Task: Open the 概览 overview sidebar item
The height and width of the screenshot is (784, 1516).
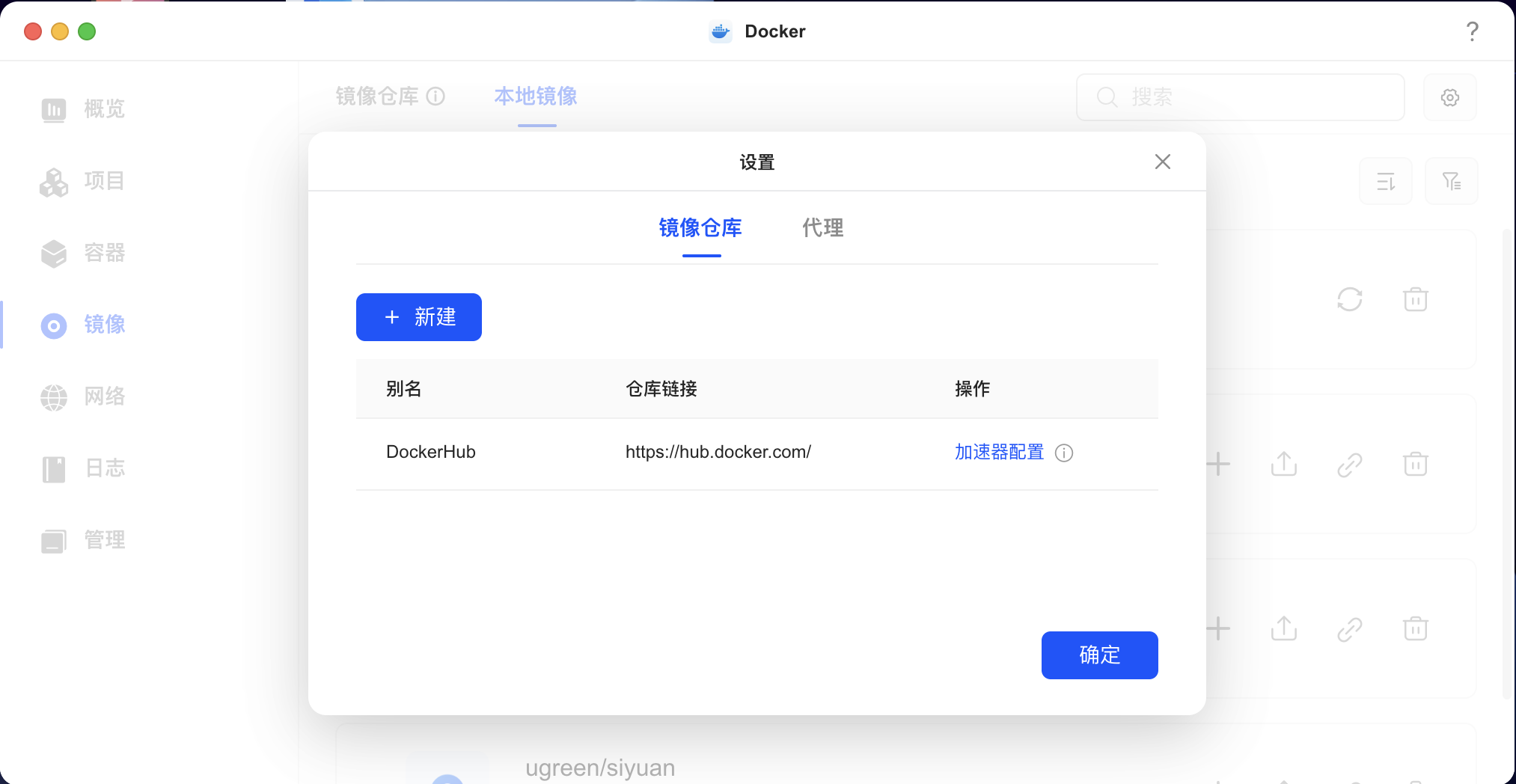Action: click(82, 109)
